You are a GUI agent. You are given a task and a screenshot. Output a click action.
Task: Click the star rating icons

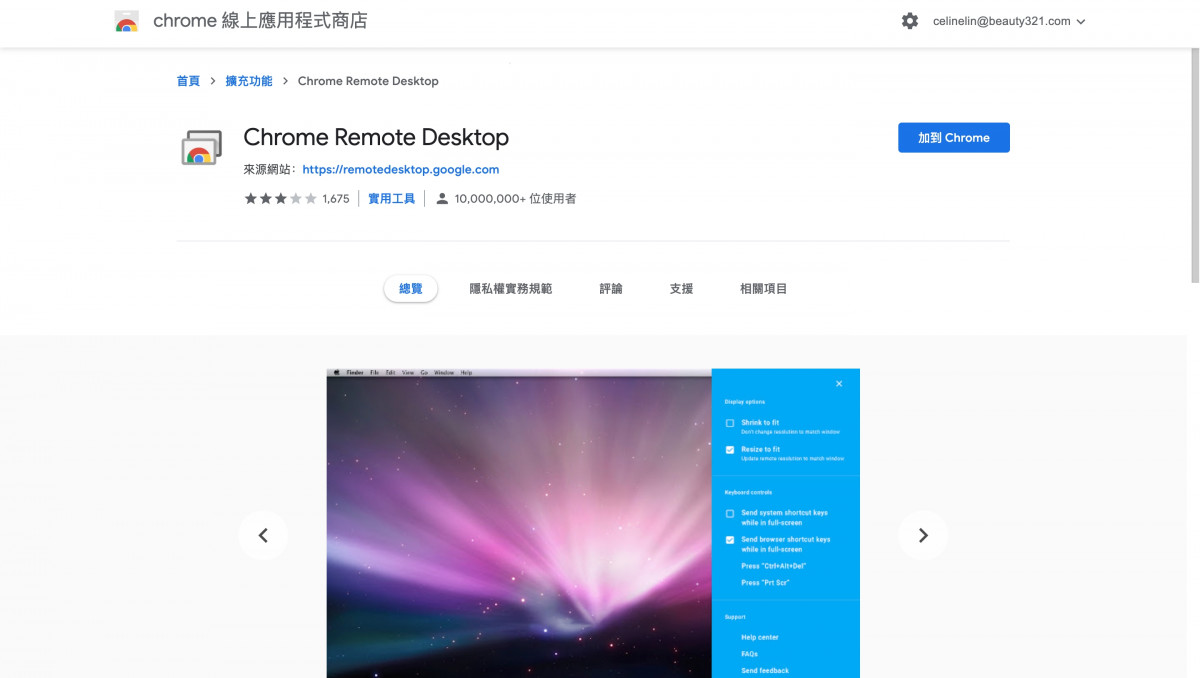[280, 199]
